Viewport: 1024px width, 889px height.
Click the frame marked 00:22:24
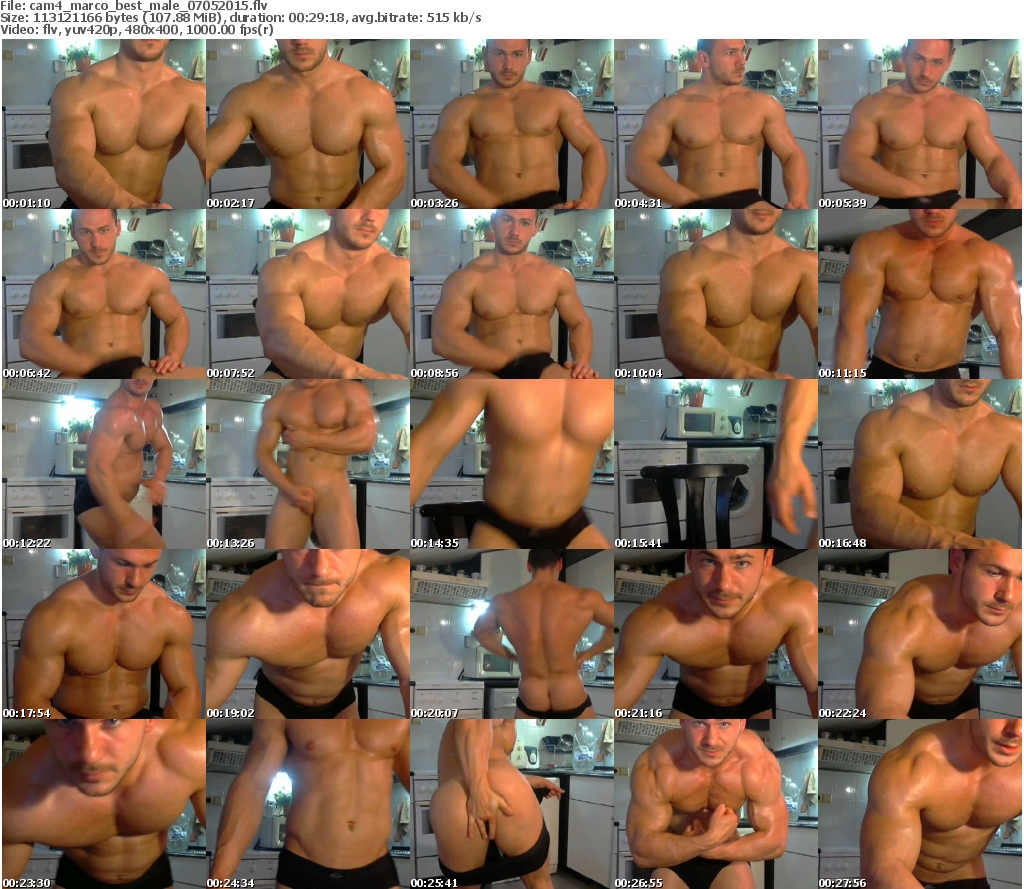[920, 634]
